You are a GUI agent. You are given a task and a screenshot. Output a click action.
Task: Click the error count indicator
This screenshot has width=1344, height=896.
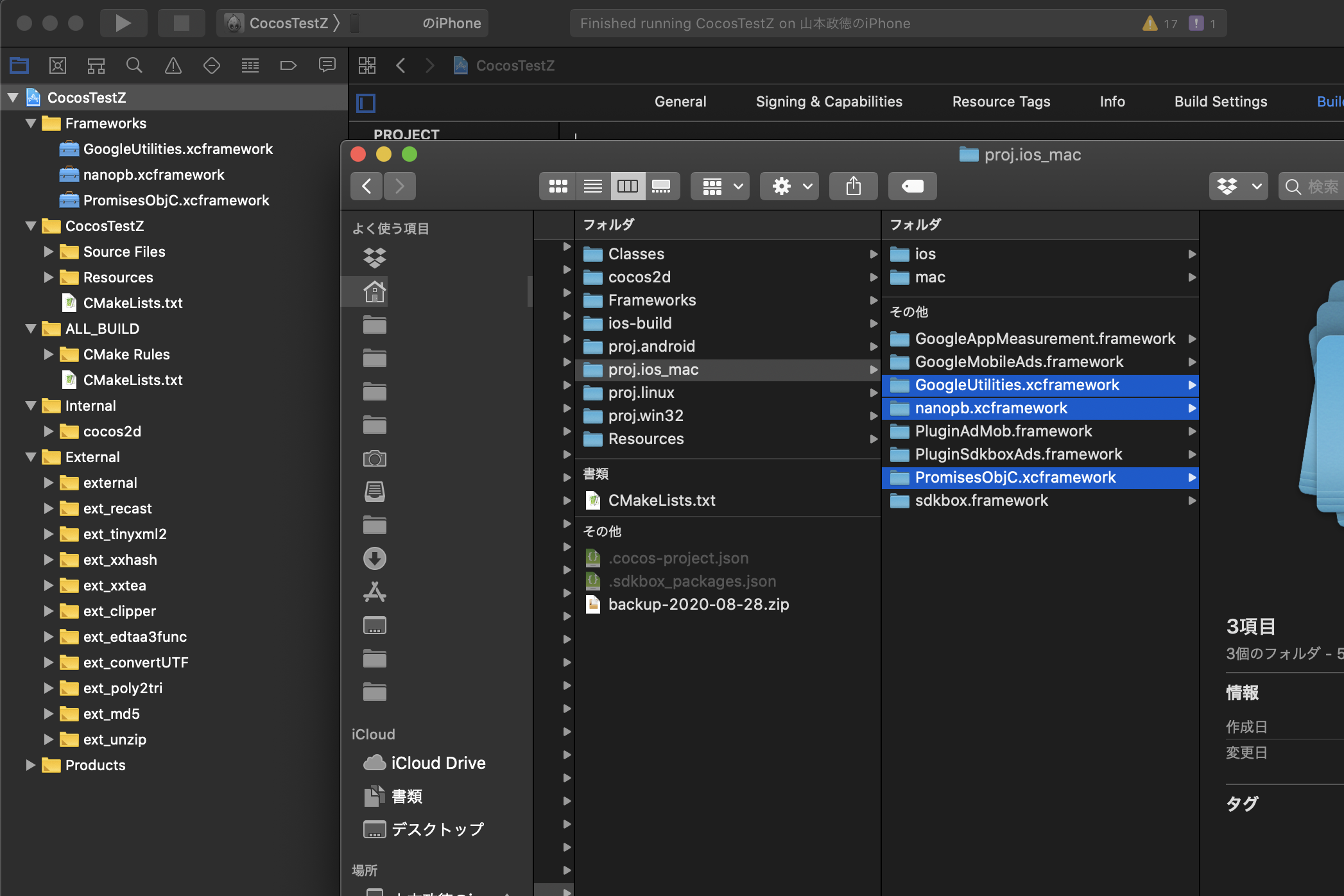coord(1203,24)
